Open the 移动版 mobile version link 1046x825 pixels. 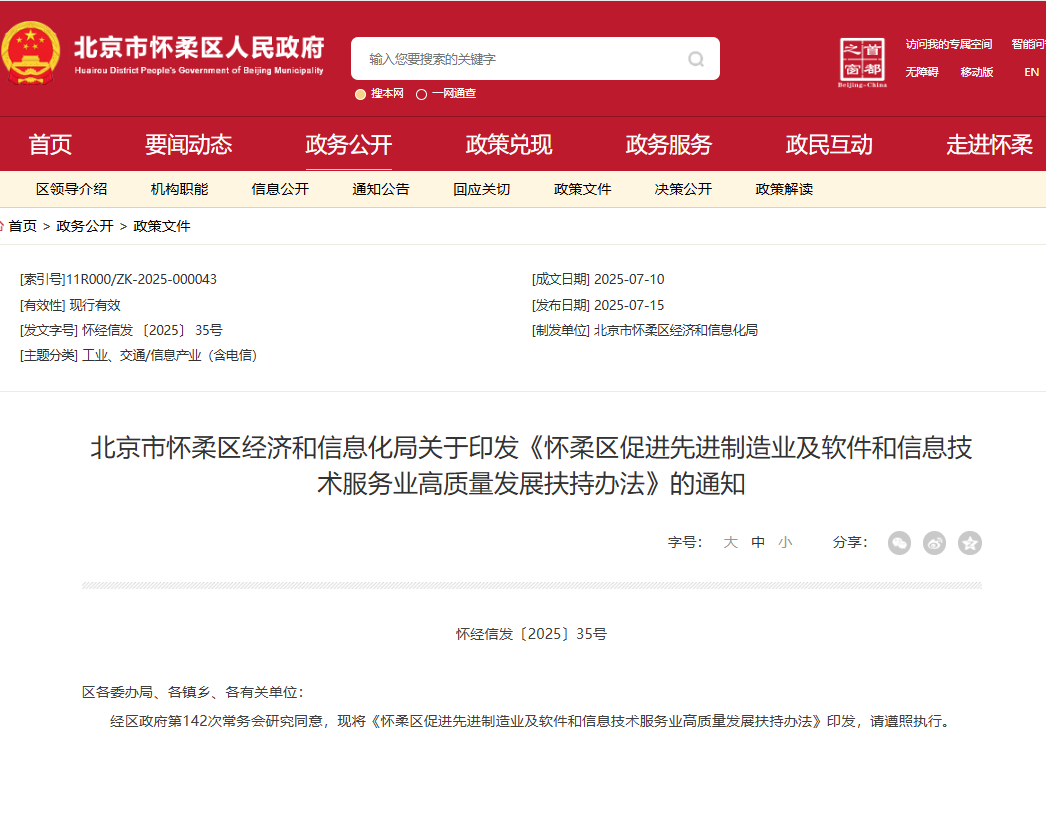point(976,73)
